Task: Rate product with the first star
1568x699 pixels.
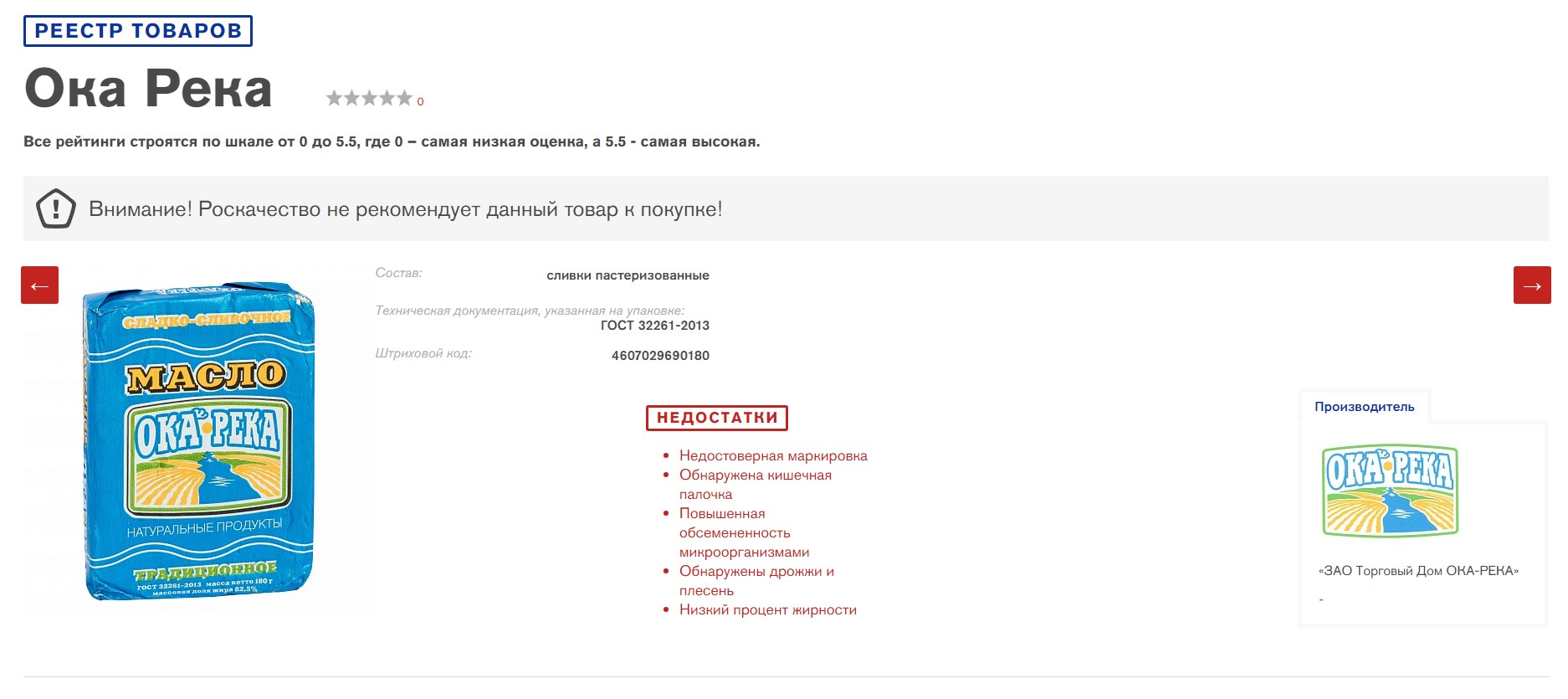Action: pyautogui.click(x=335, y=98)
